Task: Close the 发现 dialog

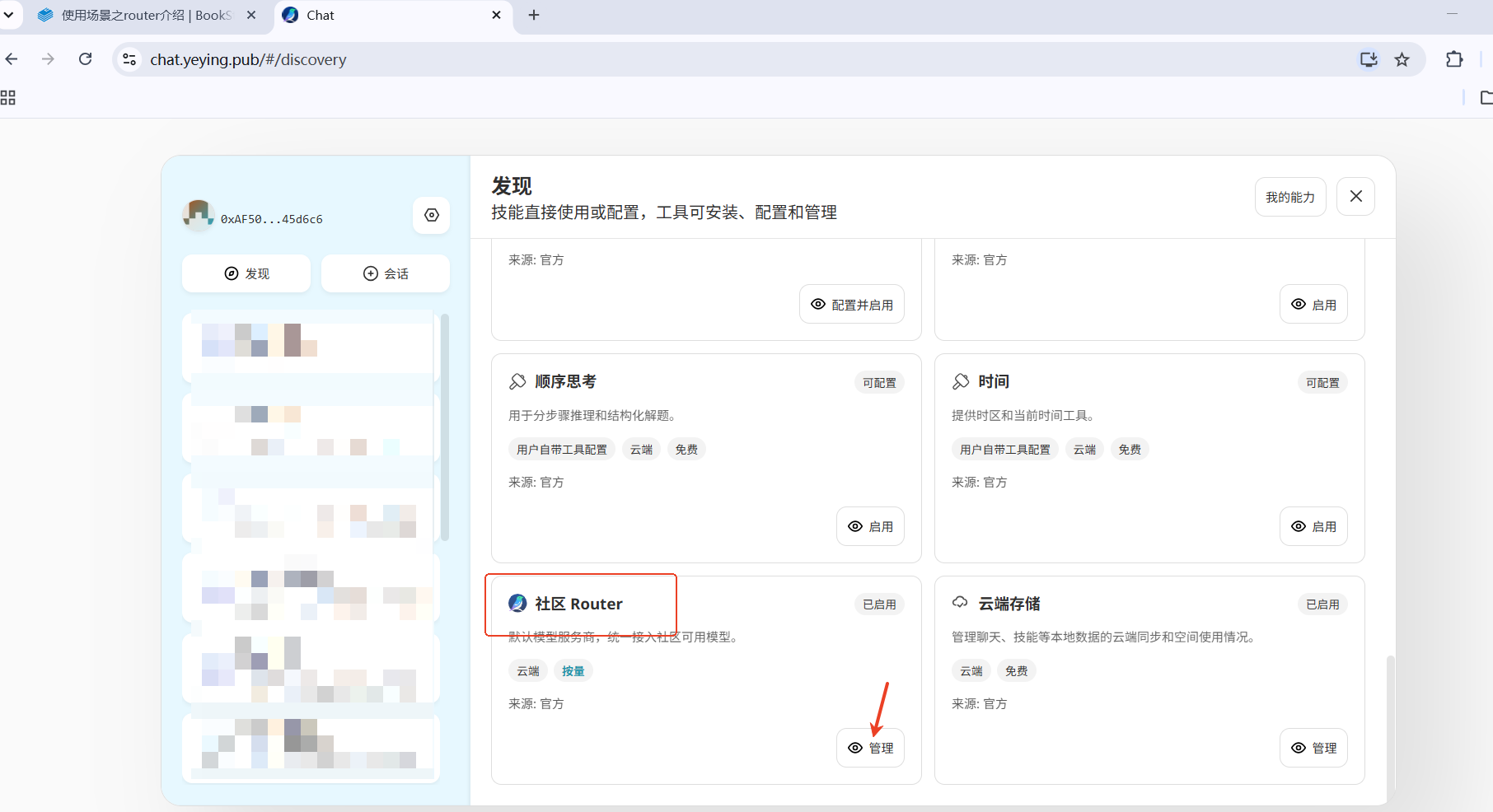Action: [x=1355, y=197]
